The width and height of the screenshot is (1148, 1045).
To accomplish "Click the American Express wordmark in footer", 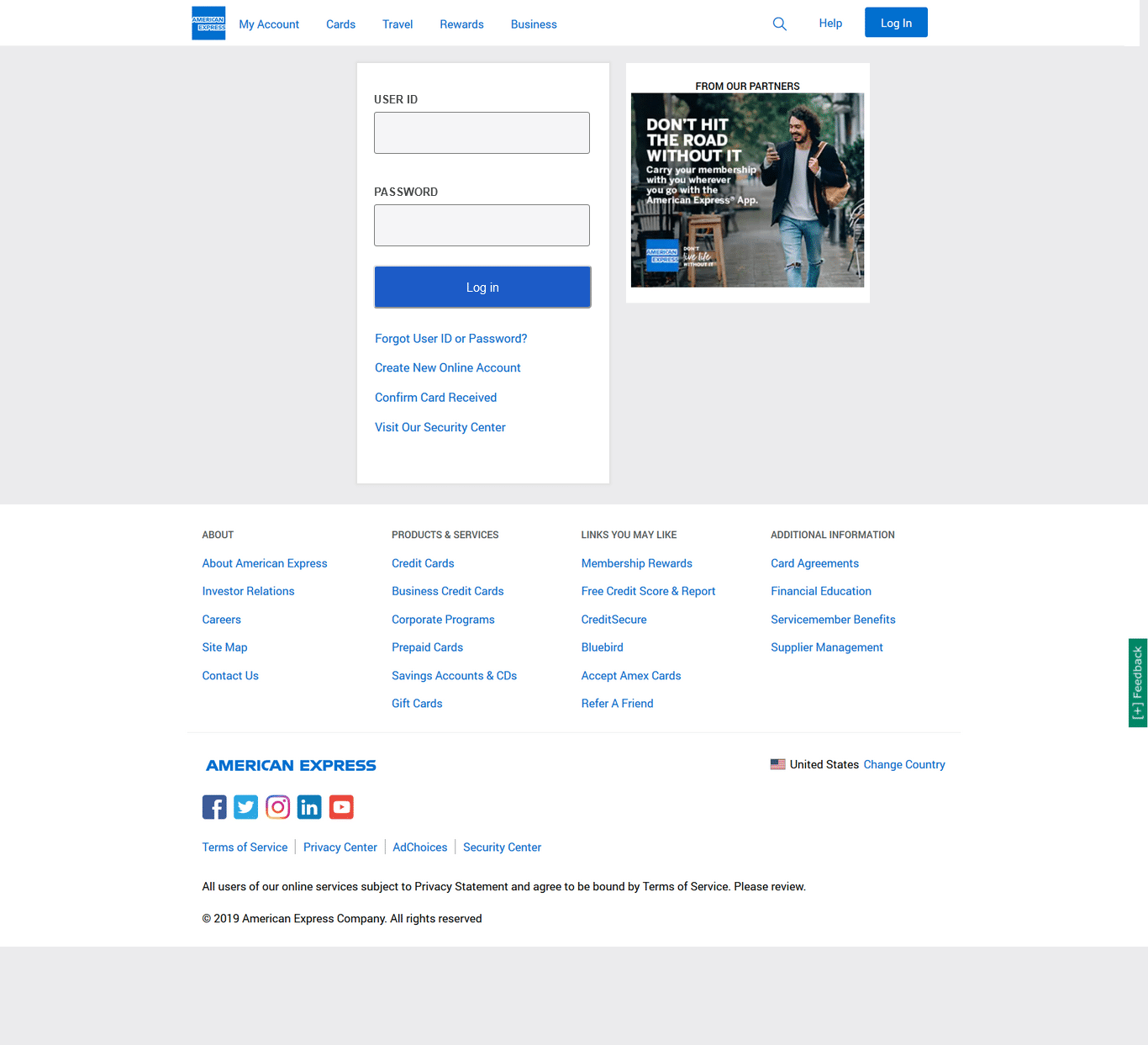I will pos(291,765).
